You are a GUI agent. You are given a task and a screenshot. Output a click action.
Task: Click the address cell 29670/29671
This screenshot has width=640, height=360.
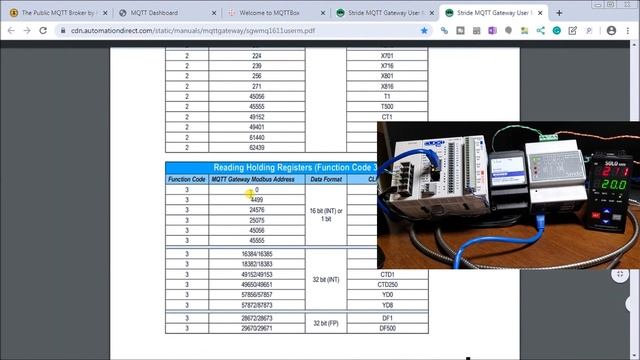click(x=257, y=328)
